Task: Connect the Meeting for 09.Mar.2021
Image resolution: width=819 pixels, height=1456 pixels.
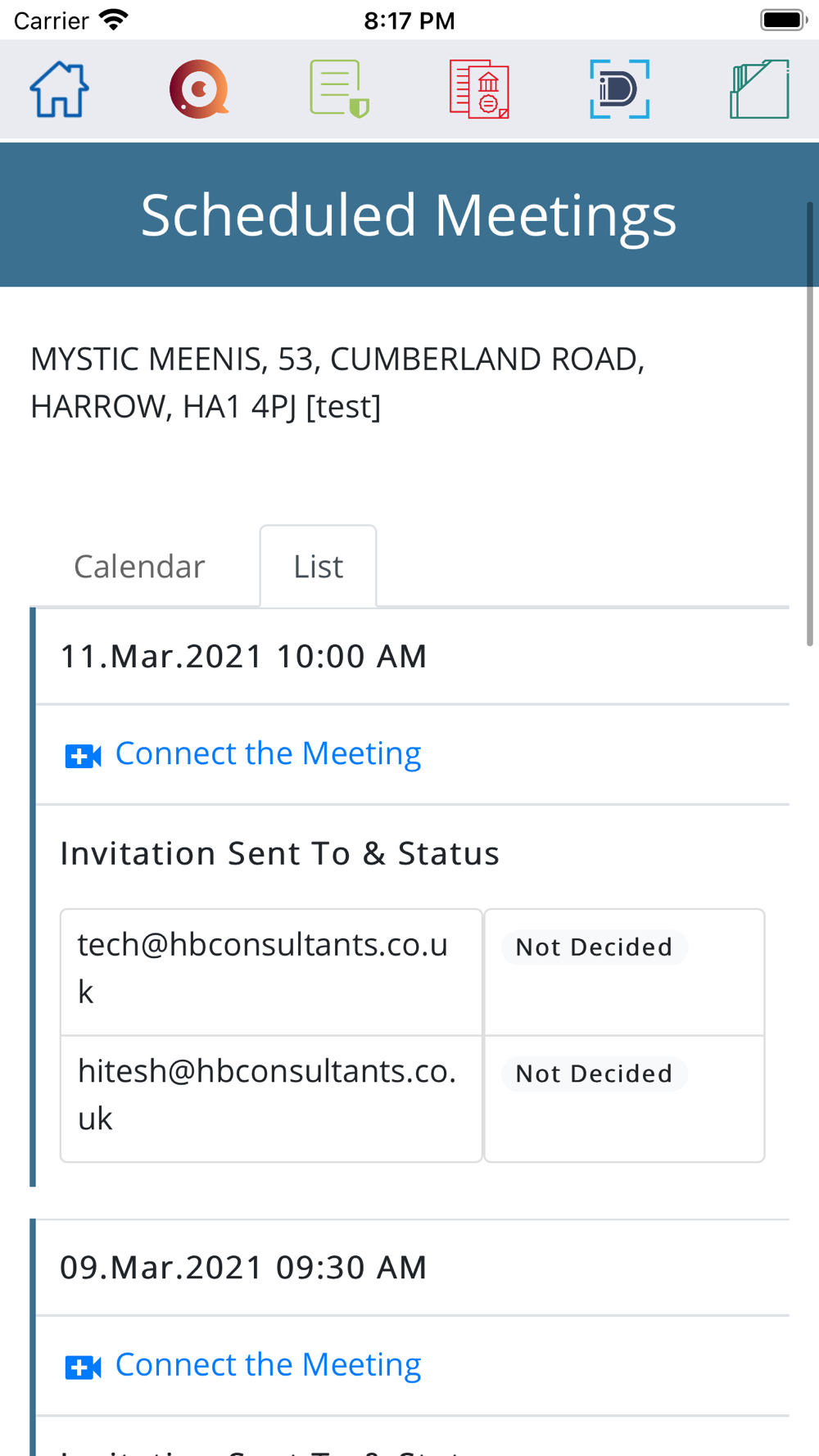Action: (268, 1364)
